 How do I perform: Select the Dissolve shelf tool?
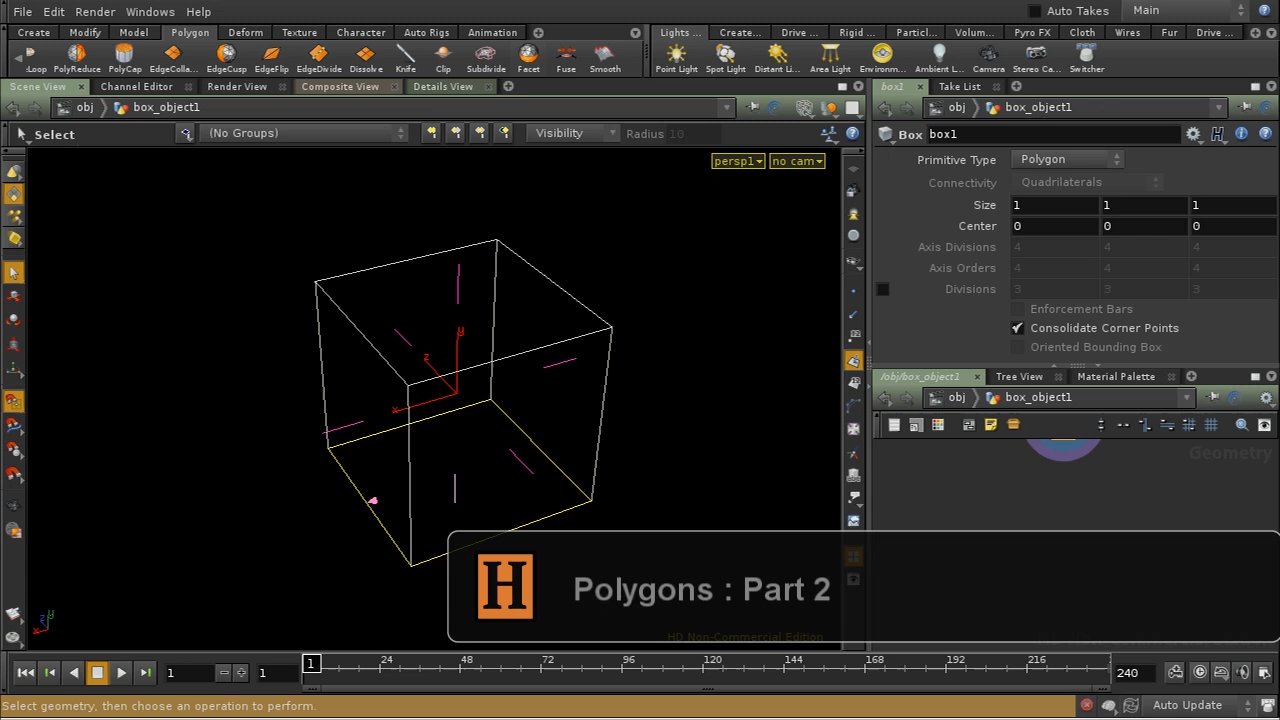(365, 59)
